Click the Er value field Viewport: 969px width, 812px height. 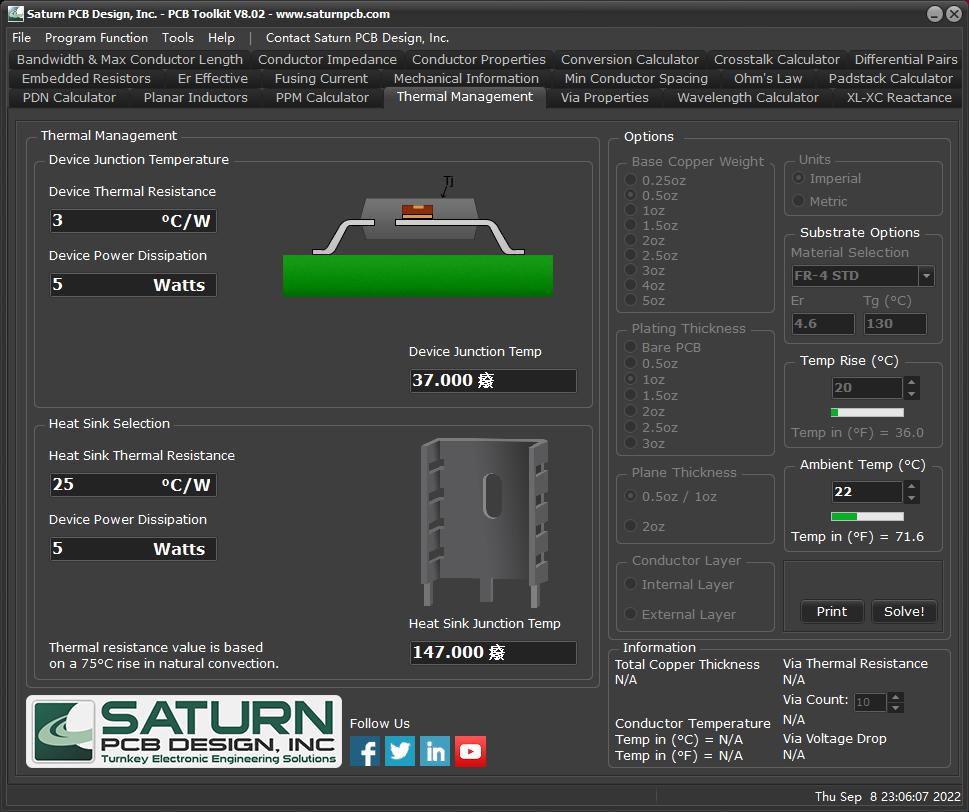coord(823,324)
